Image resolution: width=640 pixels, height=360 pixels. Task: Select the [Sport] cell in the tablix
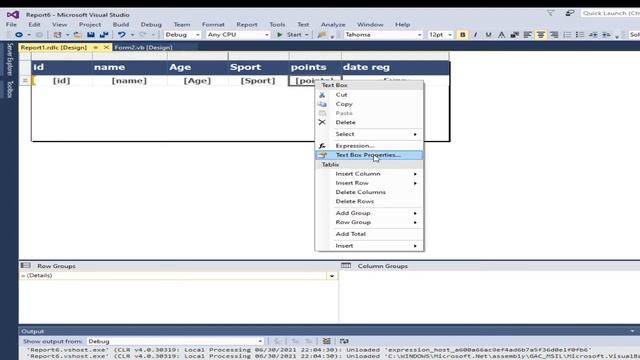(258, 81)
